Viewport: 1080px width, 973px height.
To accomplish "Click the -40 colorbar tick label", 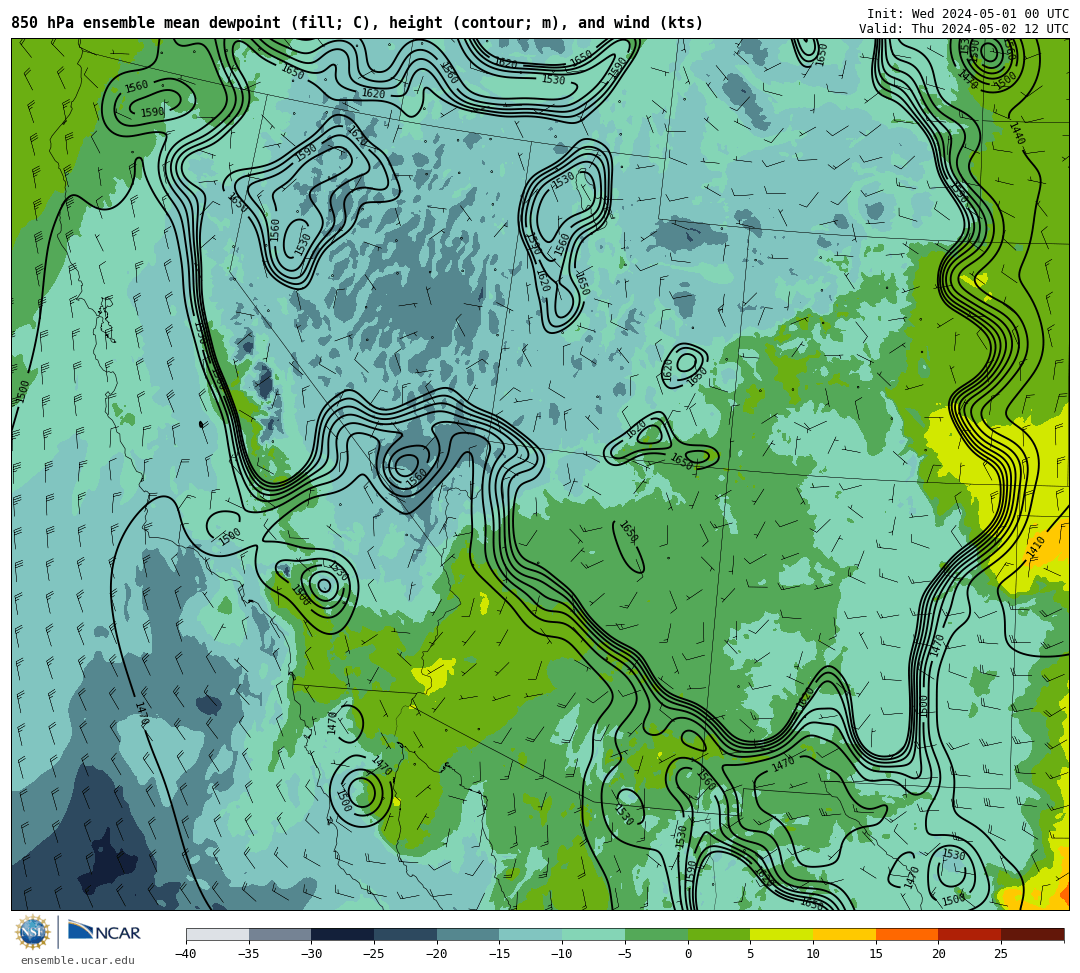I will (x=185, y=954).
